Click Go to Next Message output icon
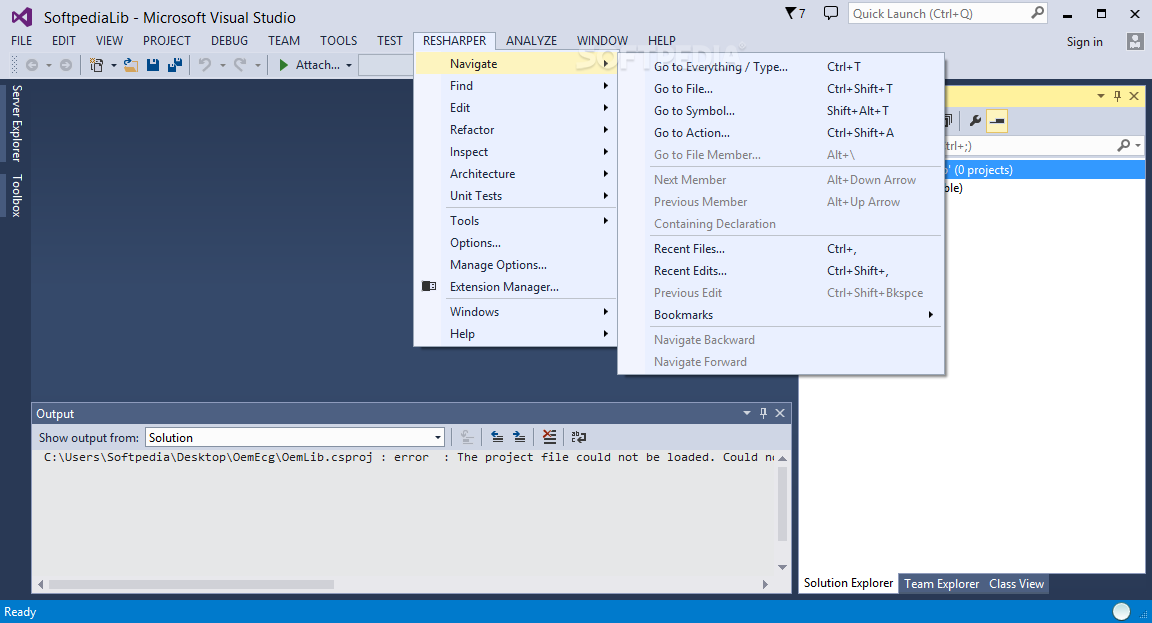 click(x=519, y=437)
